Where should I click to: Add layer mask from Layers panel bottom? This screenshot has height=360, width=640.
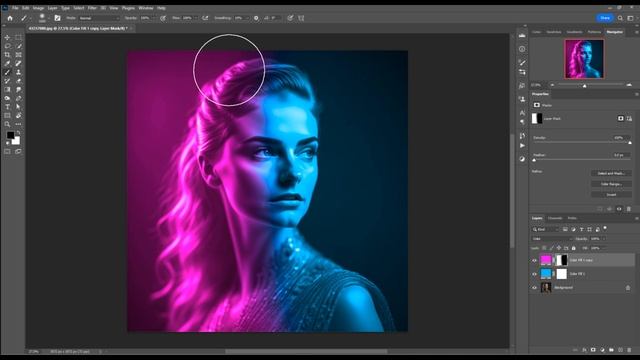[593, 350]
